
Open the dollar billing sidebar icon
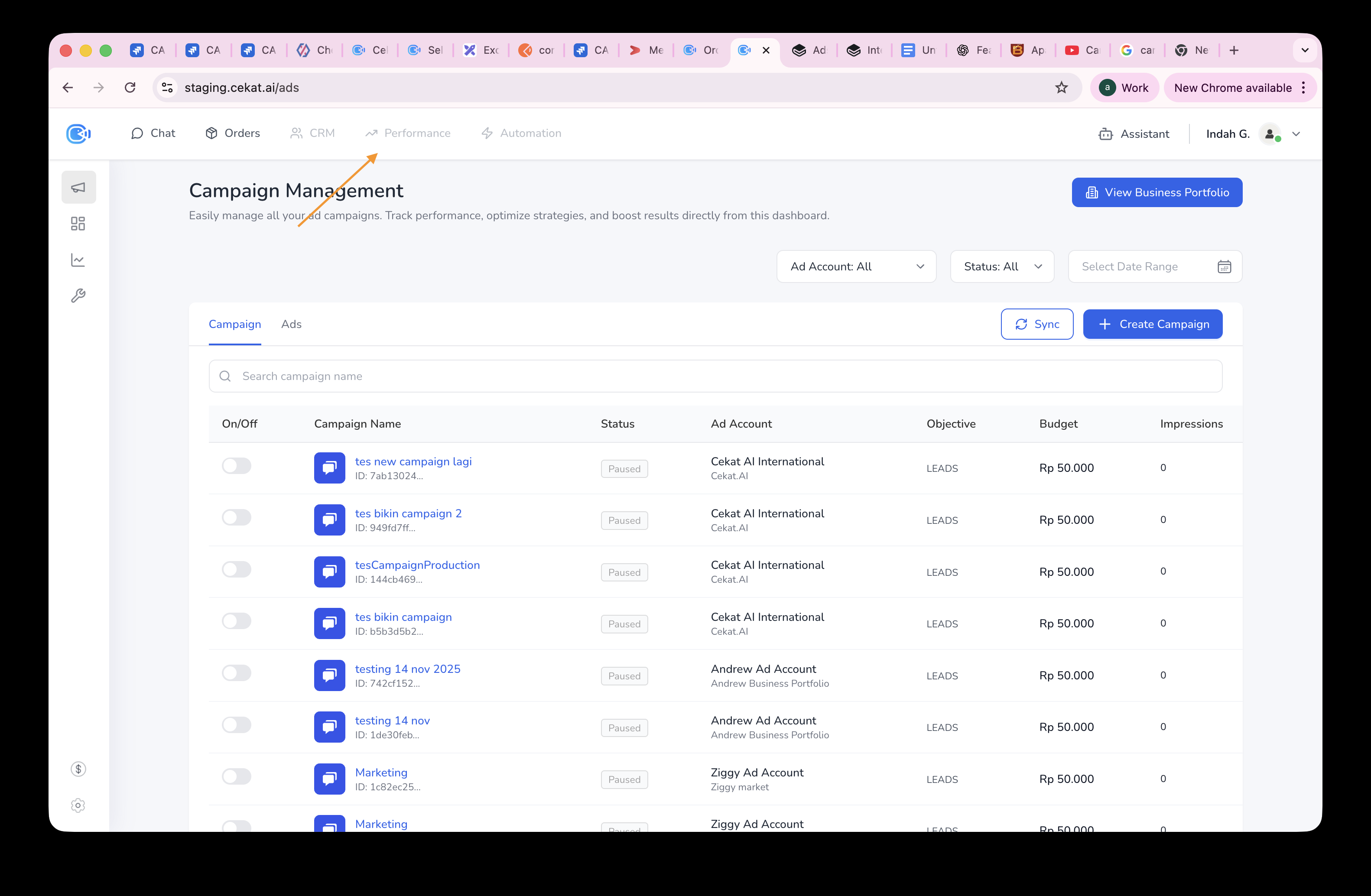[78, 769]
